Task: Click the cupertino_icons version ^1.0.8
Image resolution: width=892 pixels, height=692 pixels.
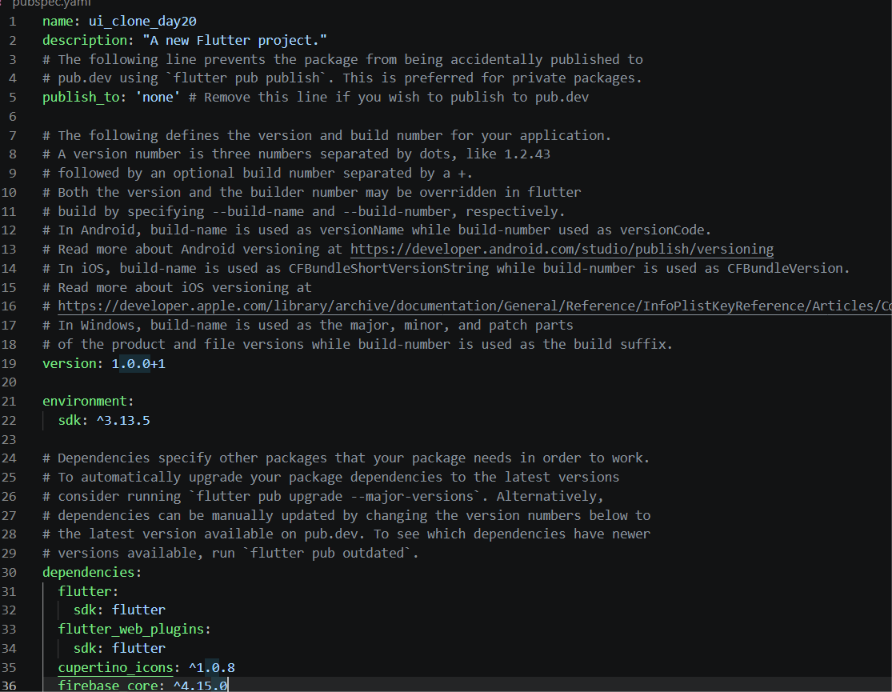Action: pos(212,668)
